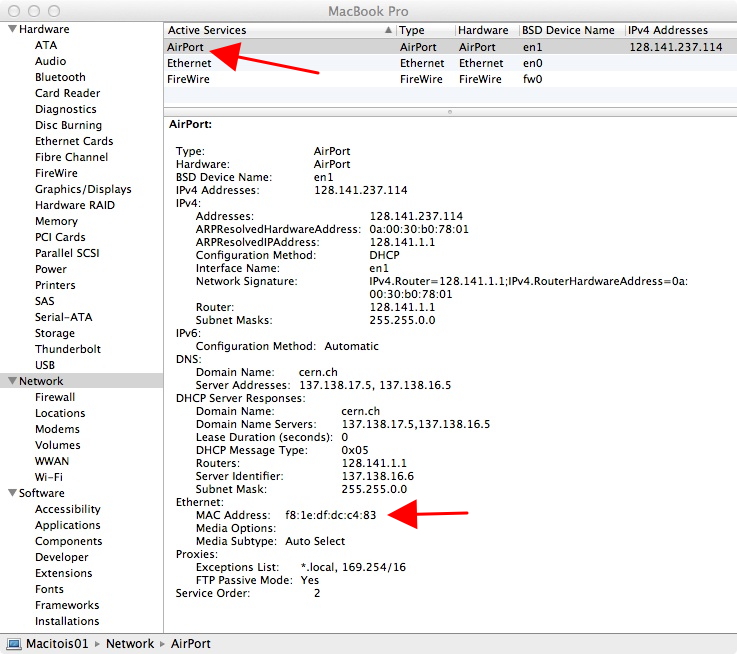This screenshot has height=654, width=737.
Task: Open Firewall under Network
Action: [x=55, y=397]
